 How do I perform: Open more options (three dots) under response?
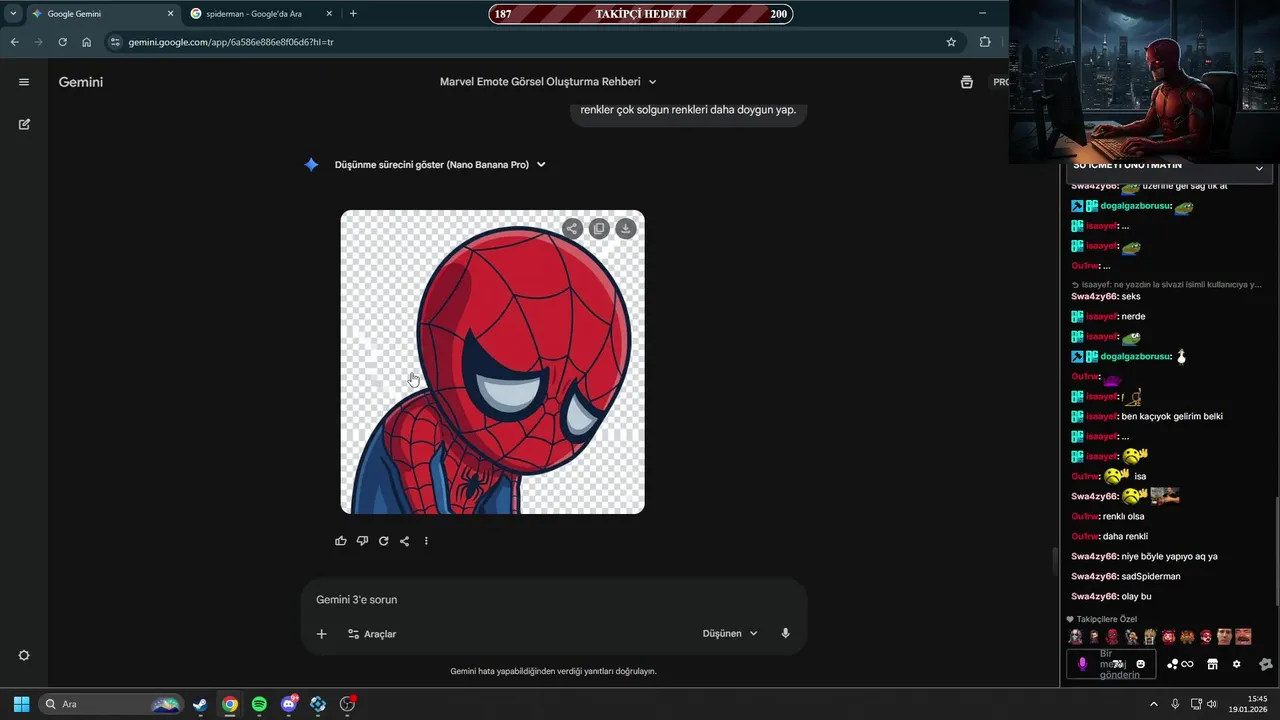(426, 541)
